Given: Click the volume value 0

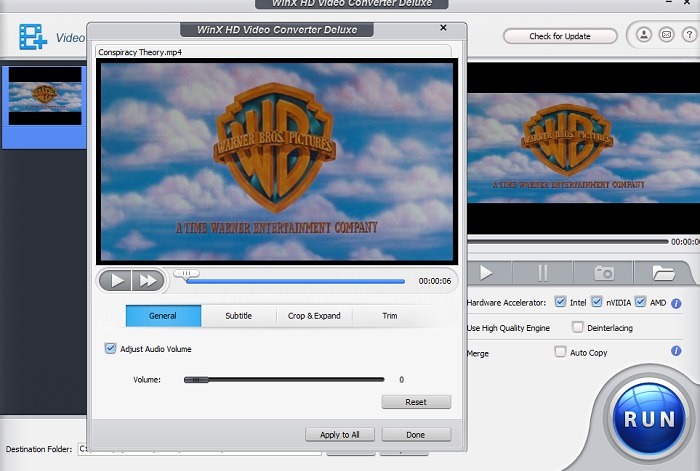Looking at the screenshot, I should (x=401, y=380).
